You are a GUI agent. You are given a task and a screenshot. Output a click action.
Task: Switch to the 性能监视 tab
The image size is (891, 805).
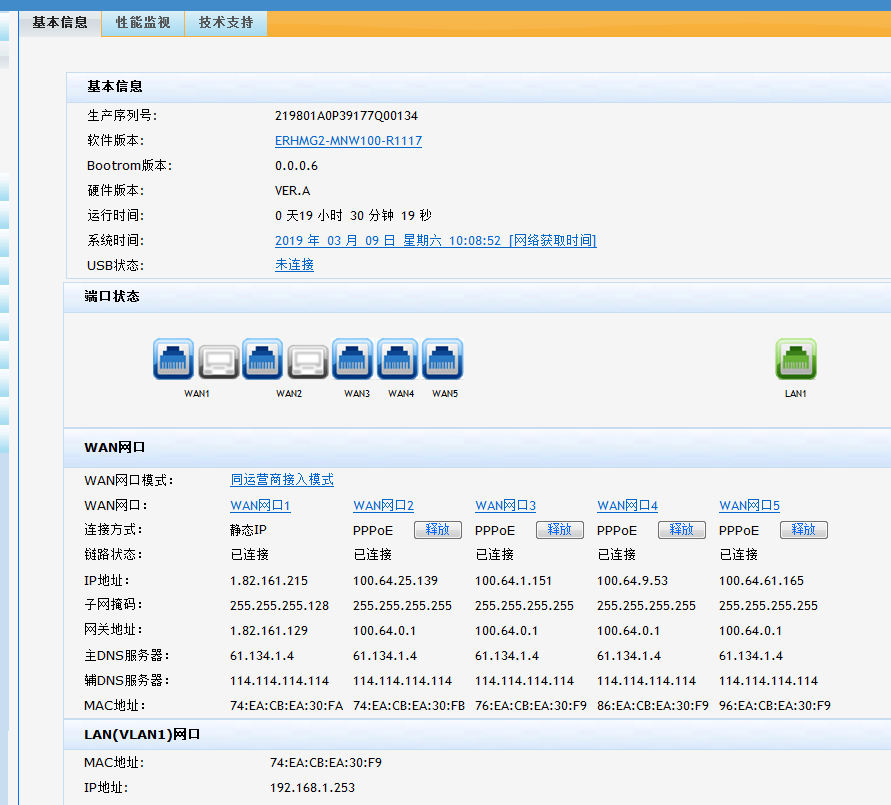(143, 22)
